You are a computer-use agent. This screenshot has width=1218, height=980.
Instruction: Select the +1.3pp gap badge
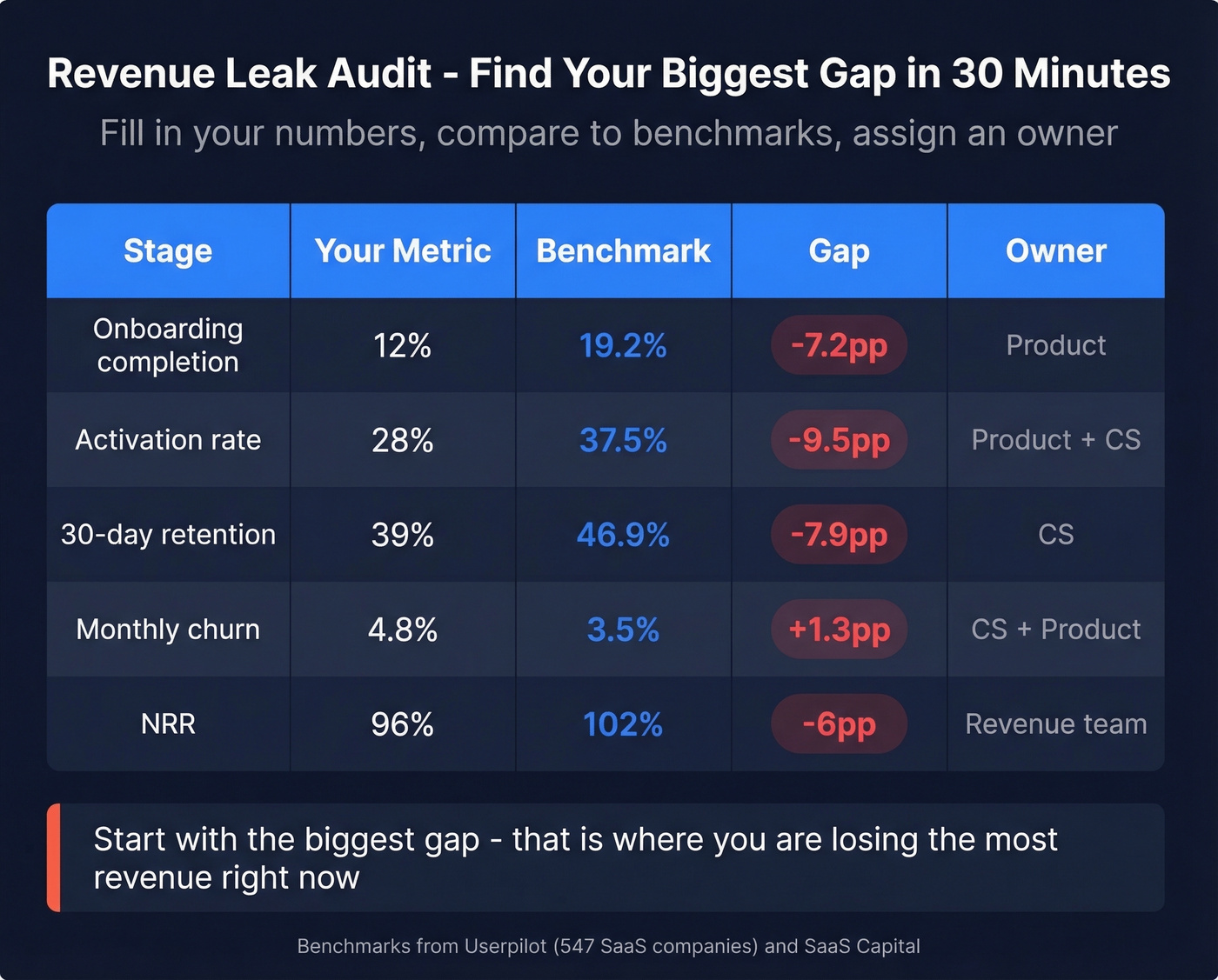click(x=838, y=630)
